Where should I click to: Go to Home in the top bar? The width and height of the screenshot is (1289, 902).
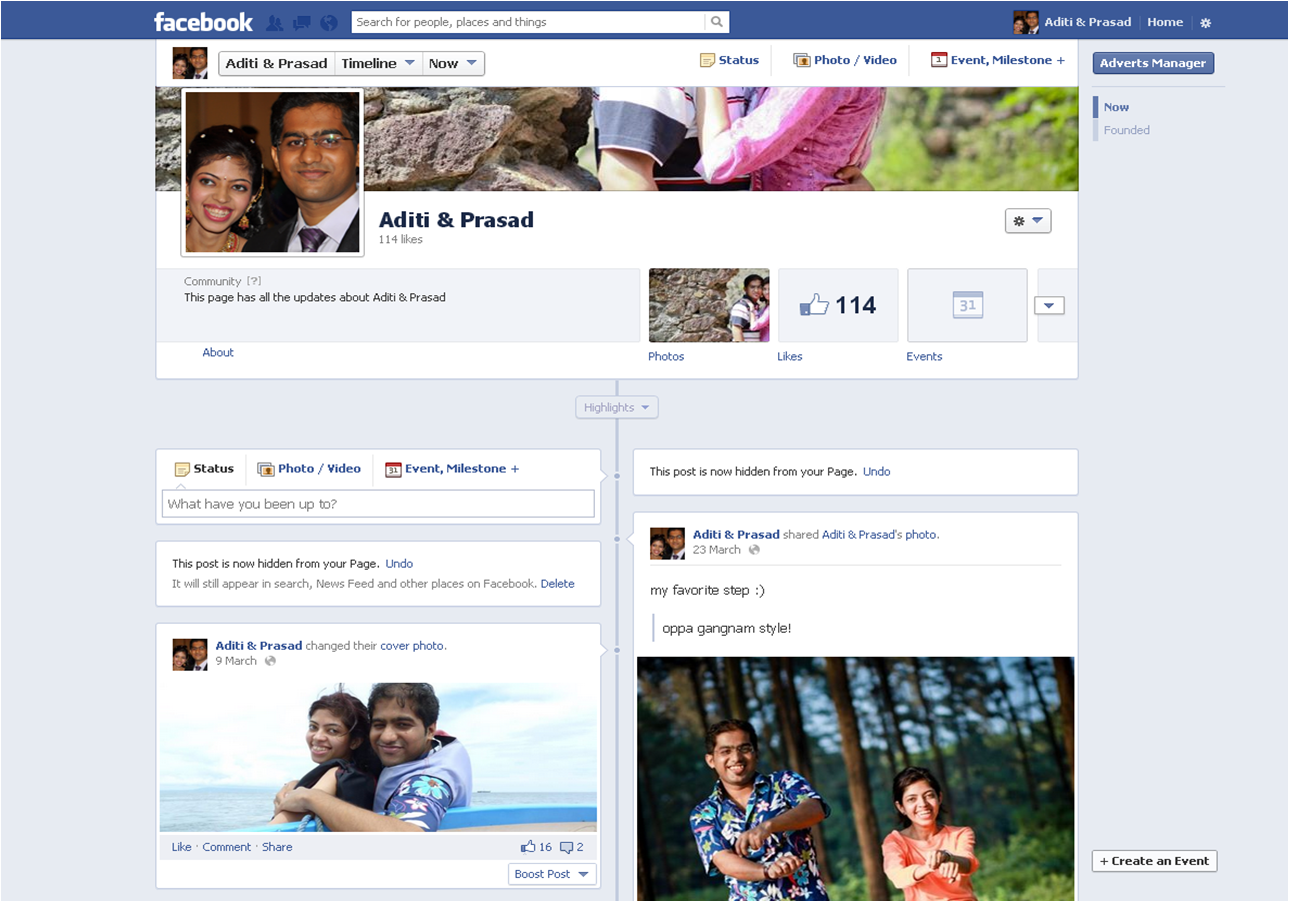1165,22
